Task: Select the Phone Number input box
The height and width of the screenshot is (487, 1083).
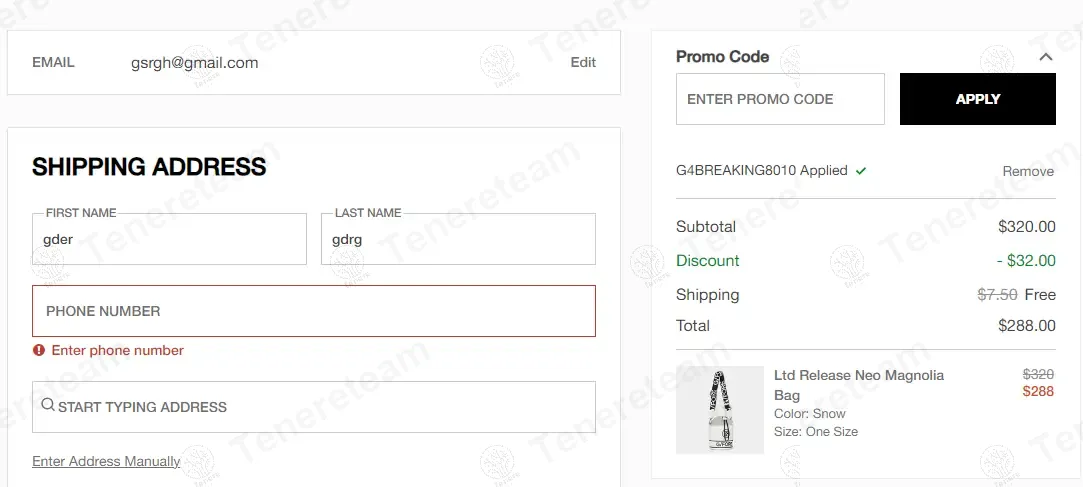Action: pos(314,311)
